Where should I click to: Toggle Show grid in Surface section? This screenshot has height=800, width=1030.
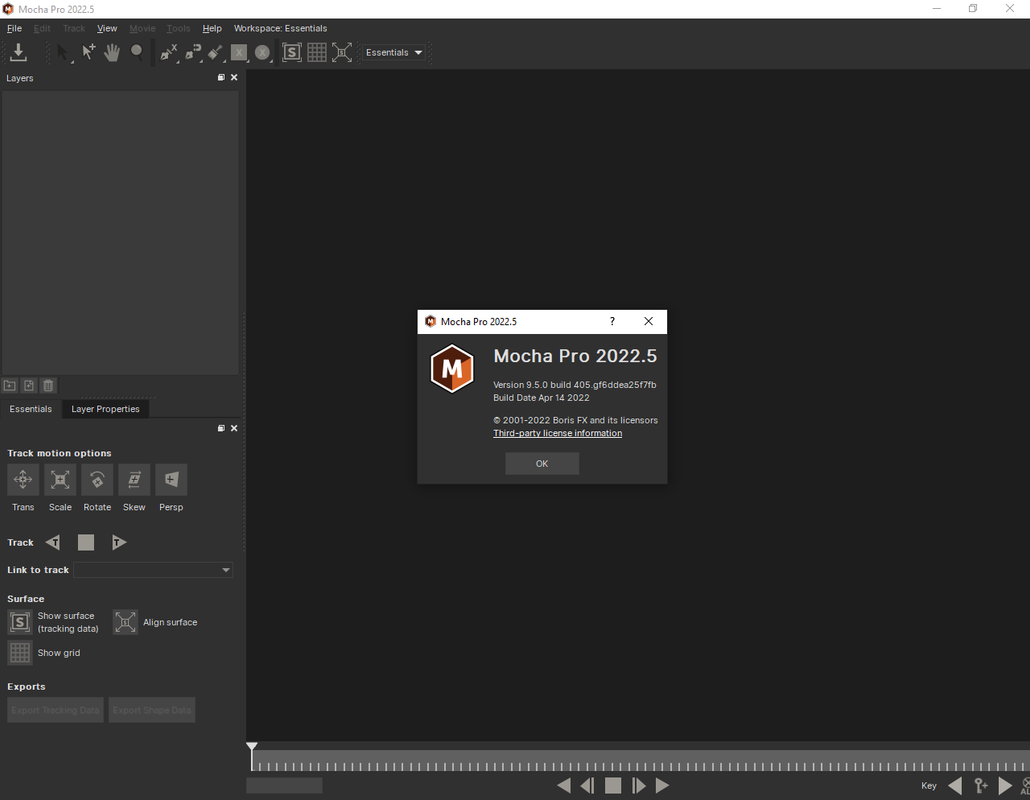point(20,653)
